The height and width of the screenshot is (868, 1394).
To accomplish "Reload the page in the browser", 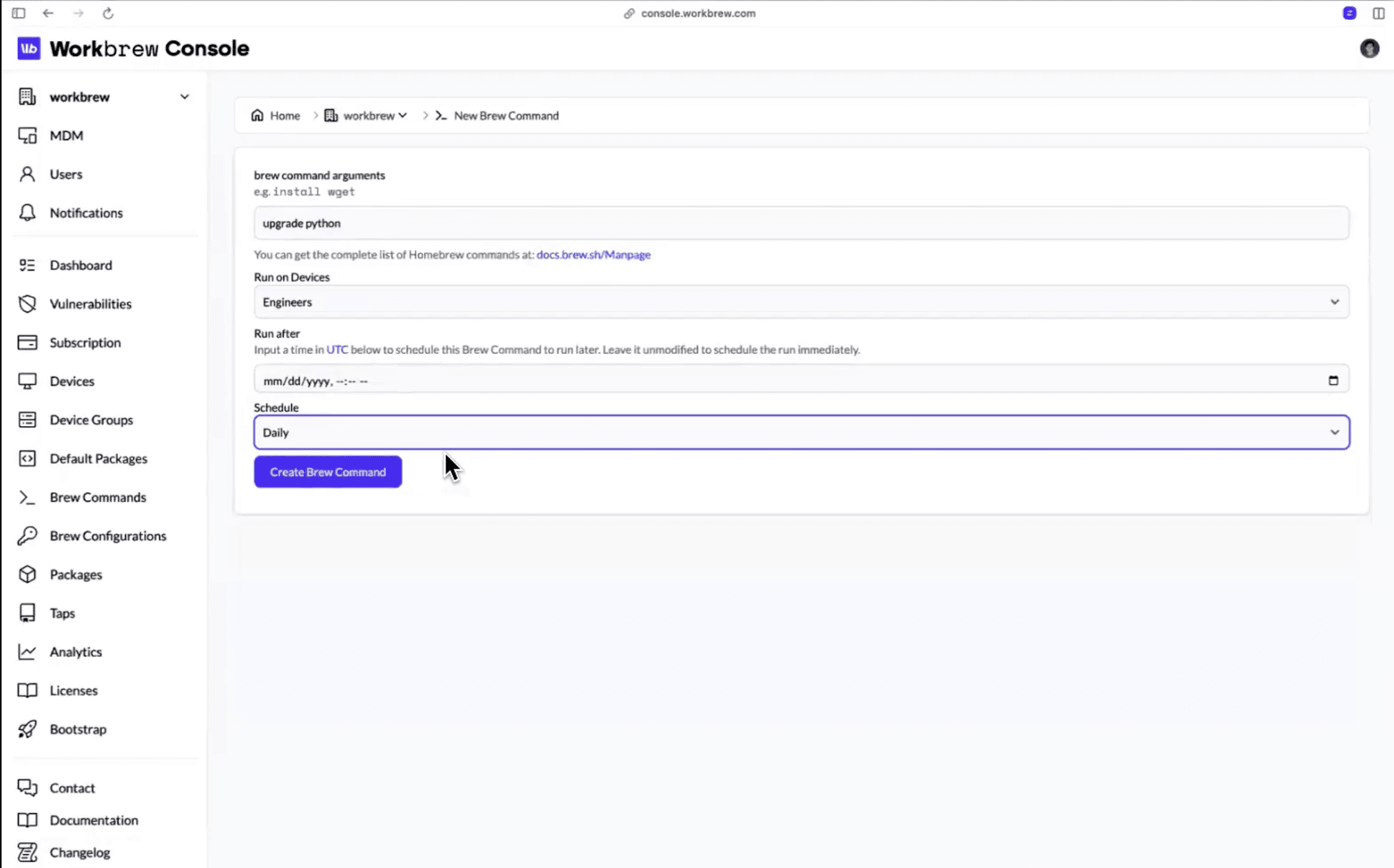I will coord(108,13).
